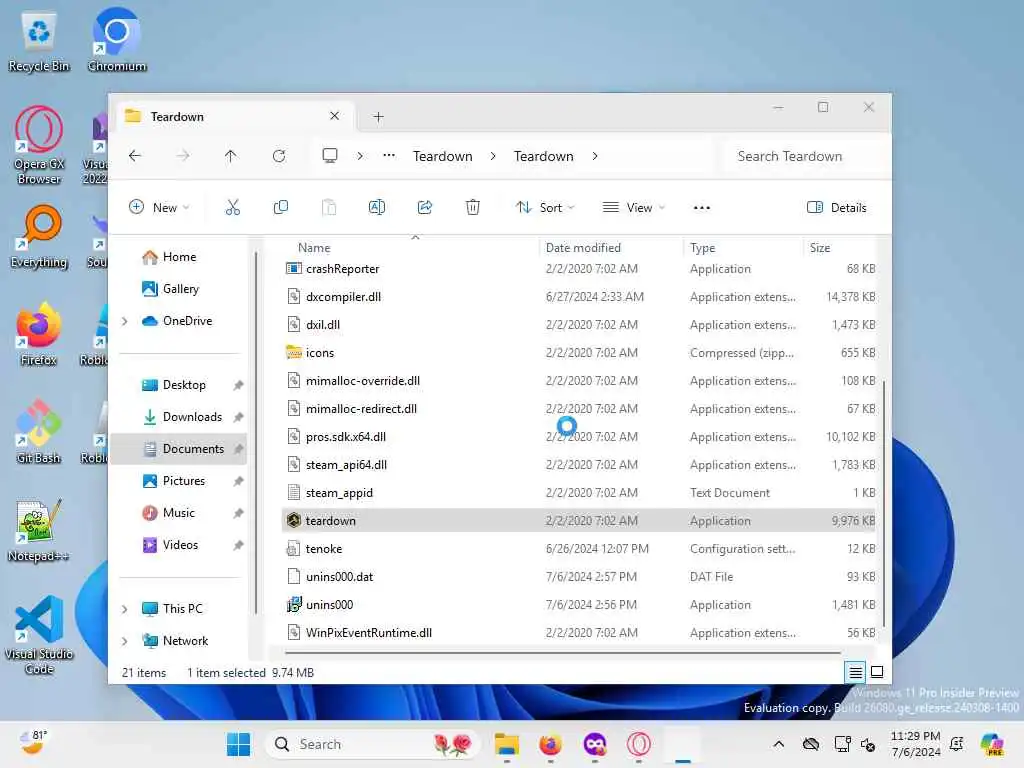This screenshot has width=1024, height=768.
Task: Click the taskbar Search box
Action: point(372,744)
